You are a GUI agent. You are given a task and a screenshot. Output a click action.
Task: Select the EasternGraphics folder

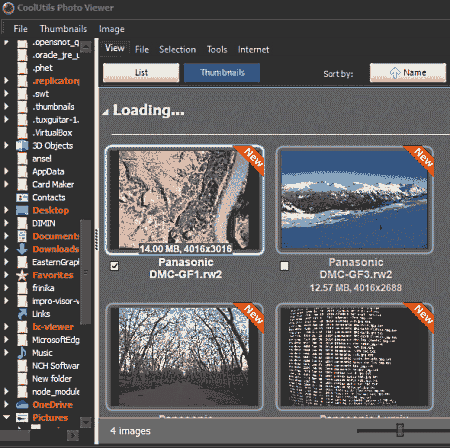click(x=56, y=262)
